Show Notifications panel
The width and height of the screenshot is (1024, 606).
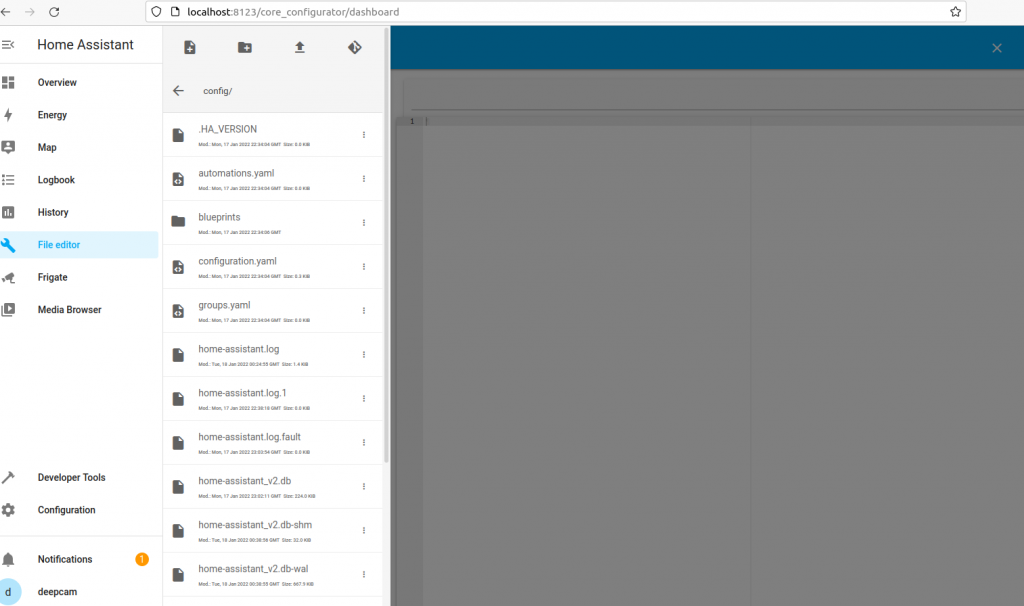pos(79,559)
